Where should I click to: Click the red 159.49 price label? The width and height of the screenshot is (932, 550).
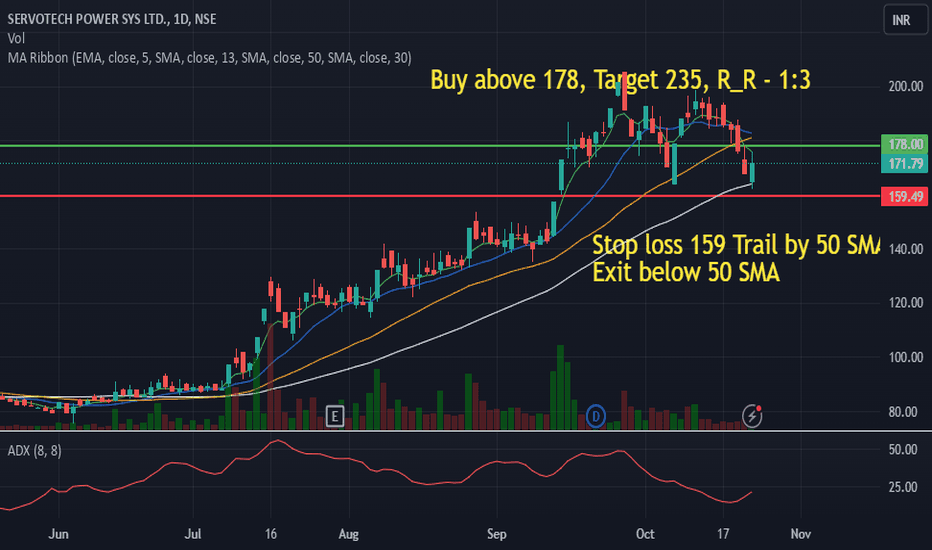[904, 197]
